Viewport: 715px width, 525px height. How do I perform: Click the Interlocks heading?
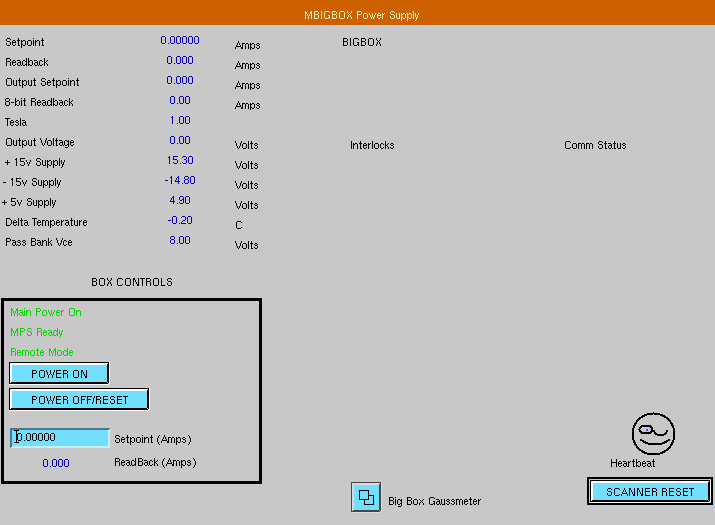point(372,146)
